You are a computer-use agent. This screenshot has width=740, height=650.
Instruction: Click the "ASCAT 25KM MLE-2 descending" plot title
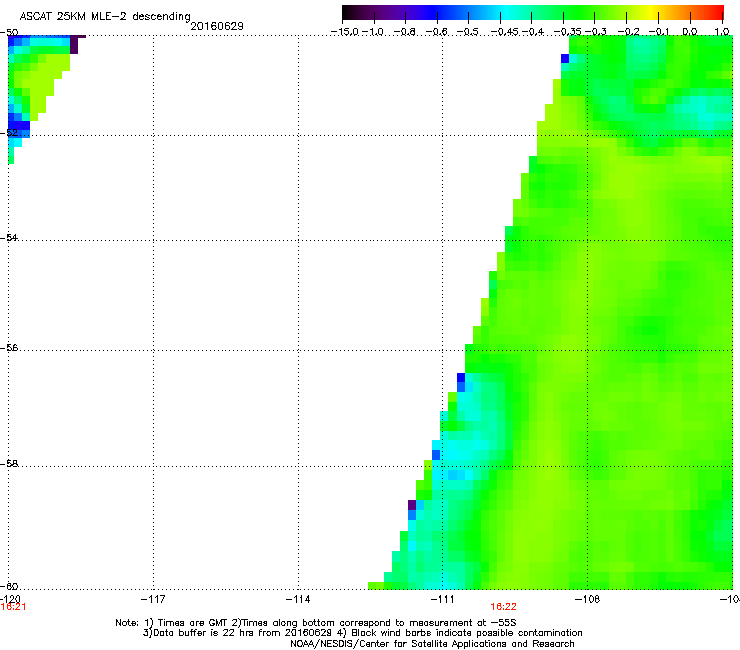point(105,16)
